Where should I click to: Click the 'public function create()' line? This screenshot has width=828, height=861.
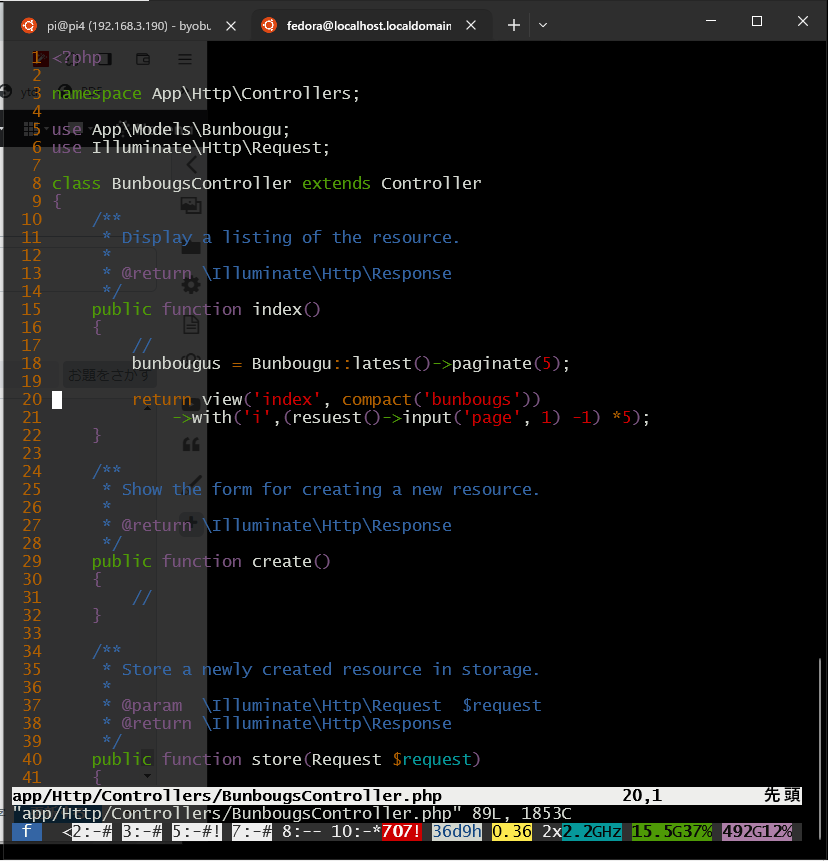click(x=211, y=562)
